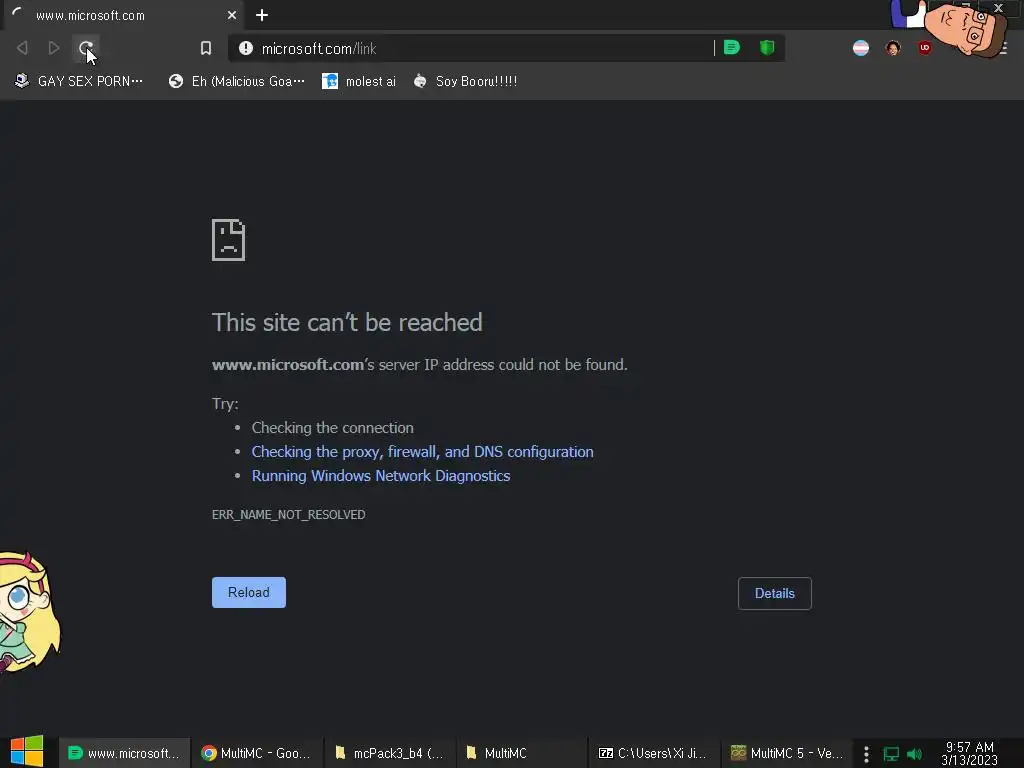1024x768 pixels.
Task: Click the browser forward arrow
Action: click(x=54, y=48)
